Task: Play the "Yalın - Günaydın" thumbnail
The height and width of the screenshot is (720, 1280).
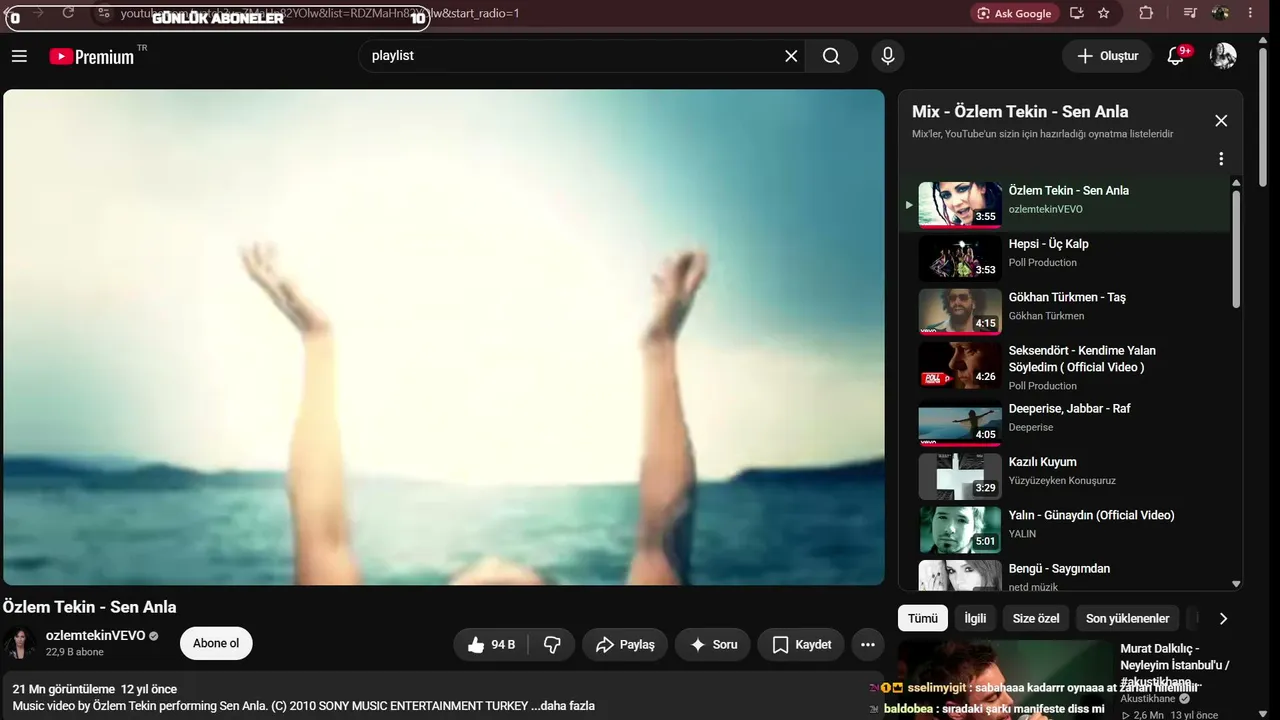Action: tap(960, 530)
